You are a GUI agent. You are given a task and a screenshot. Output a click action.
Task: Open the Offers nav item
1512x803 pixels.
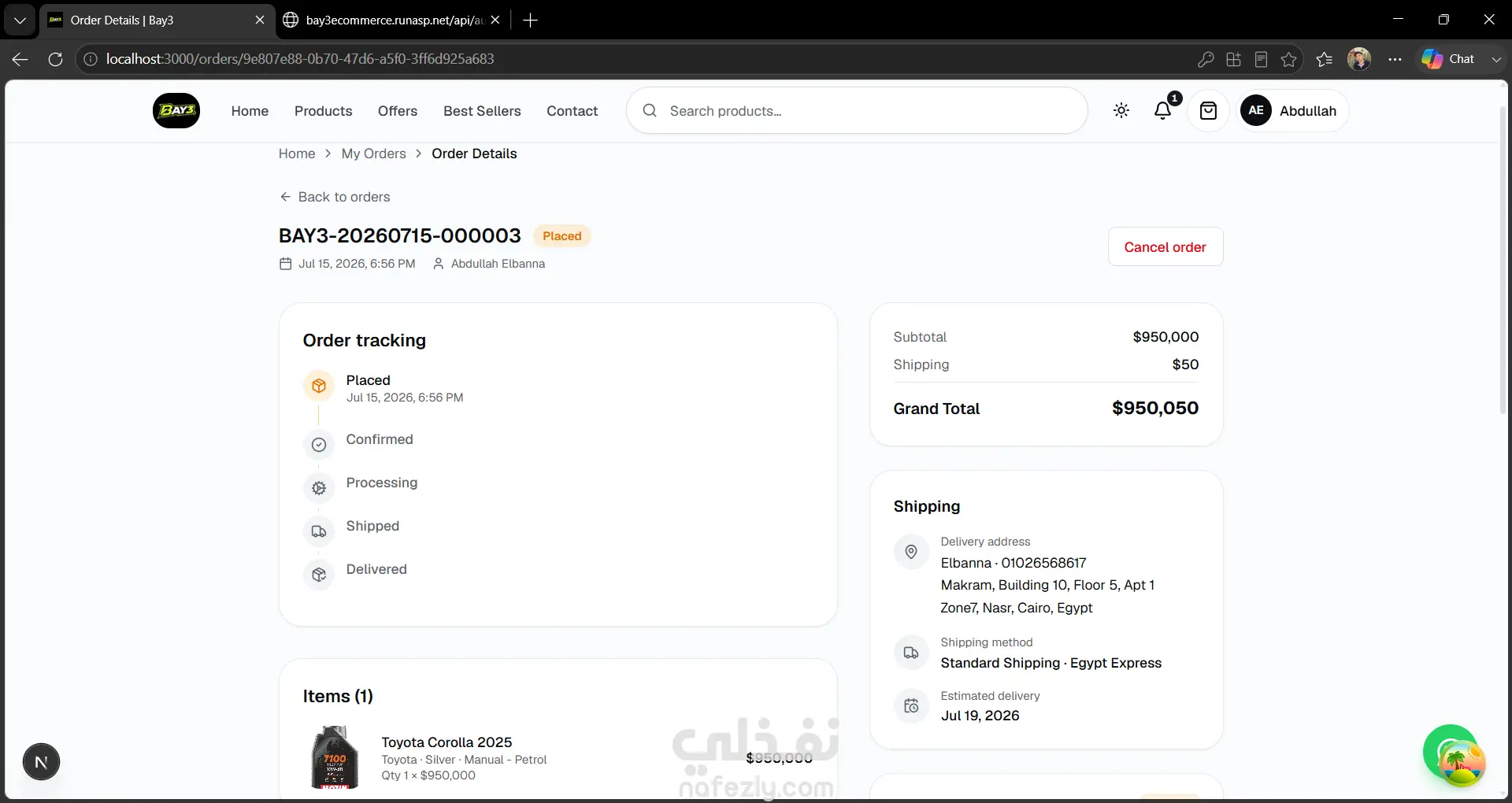[398, 111]
